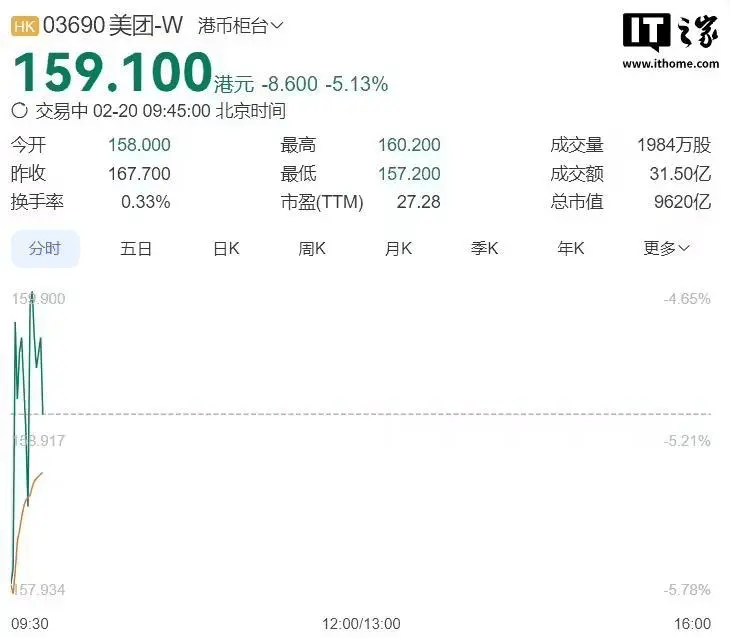The image size is (730, 638).
Task: Switch to the 月K monthly chart tab
Action: (399, 248)
